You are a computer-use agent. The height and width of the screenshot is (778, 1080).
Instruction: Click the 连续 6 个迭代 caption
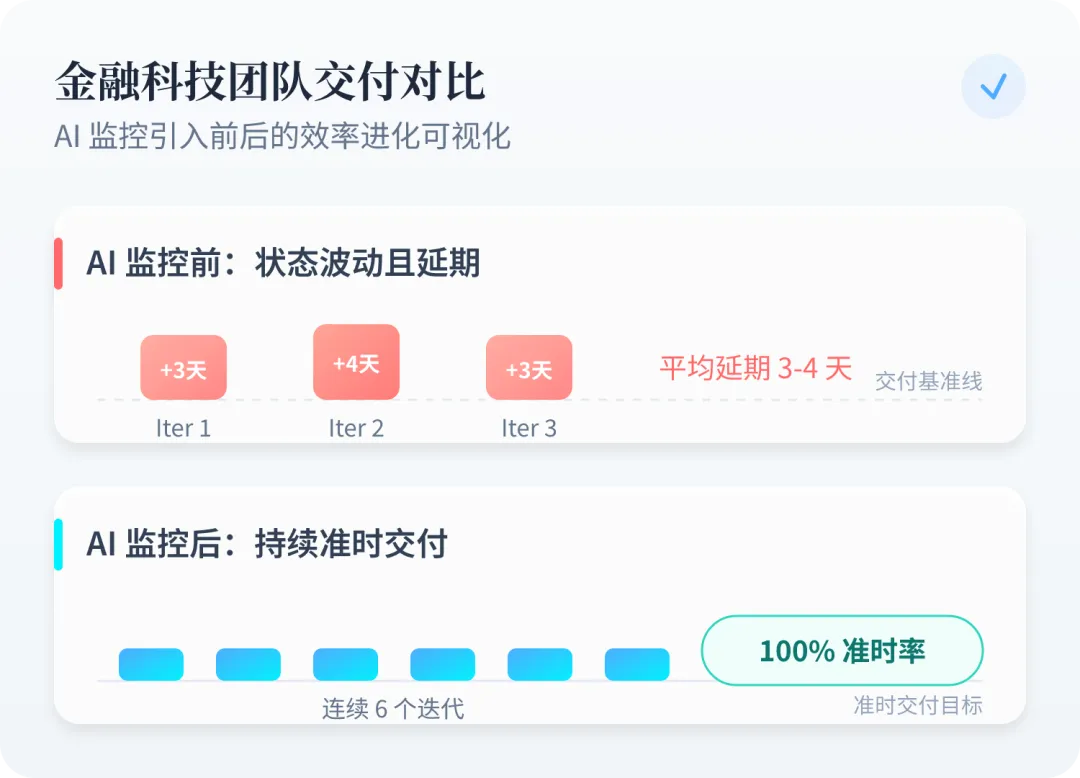pyautogui.click(x=393, y=709)
